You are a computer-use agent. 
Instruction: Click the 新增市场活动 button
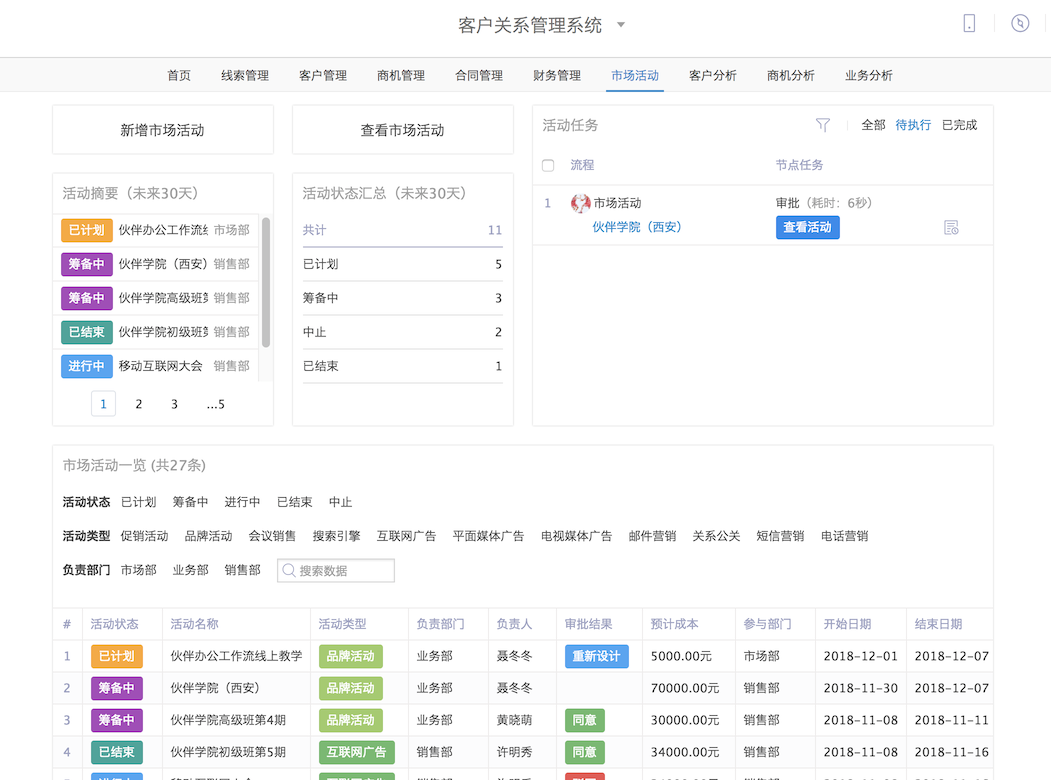[163, 130]
